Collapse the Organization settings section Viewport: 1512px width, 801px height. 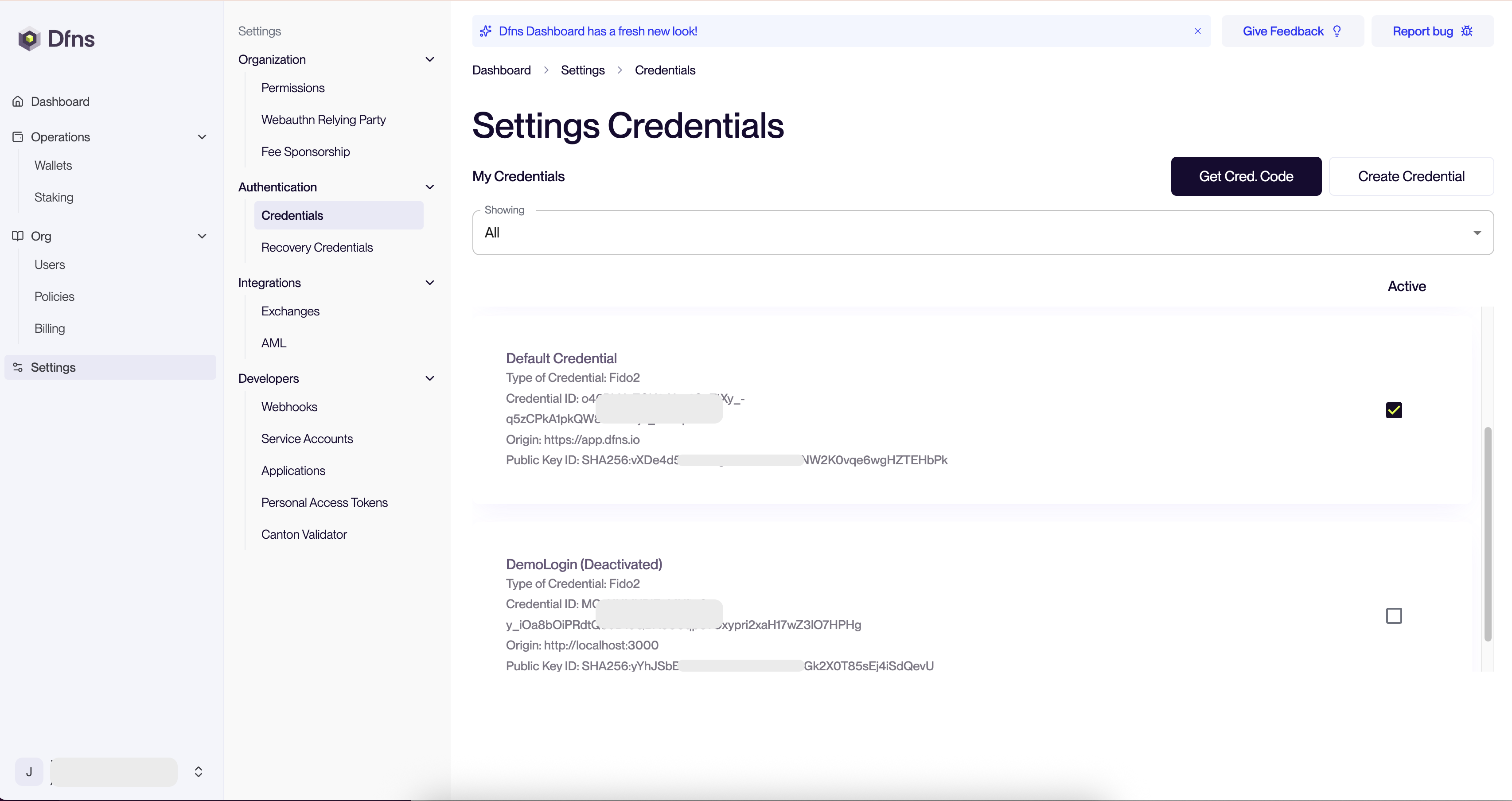(430, 59)
